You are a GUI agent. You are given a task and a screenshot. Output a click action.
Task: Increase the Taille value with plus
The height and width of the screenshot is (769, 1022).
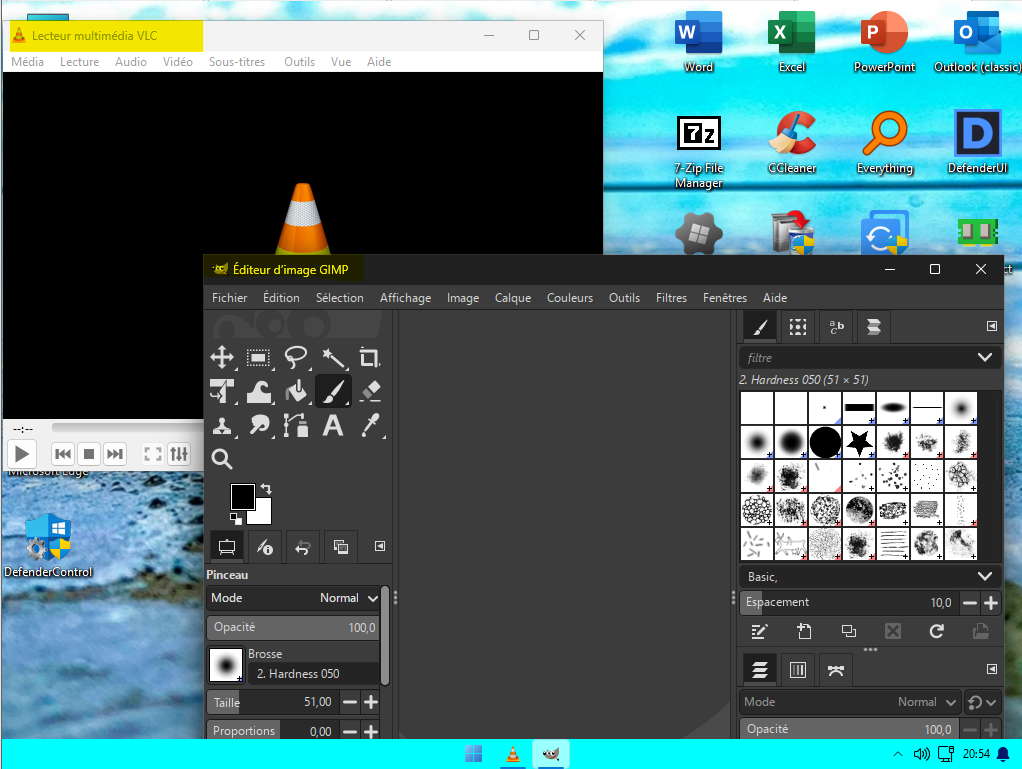point(371,702)
